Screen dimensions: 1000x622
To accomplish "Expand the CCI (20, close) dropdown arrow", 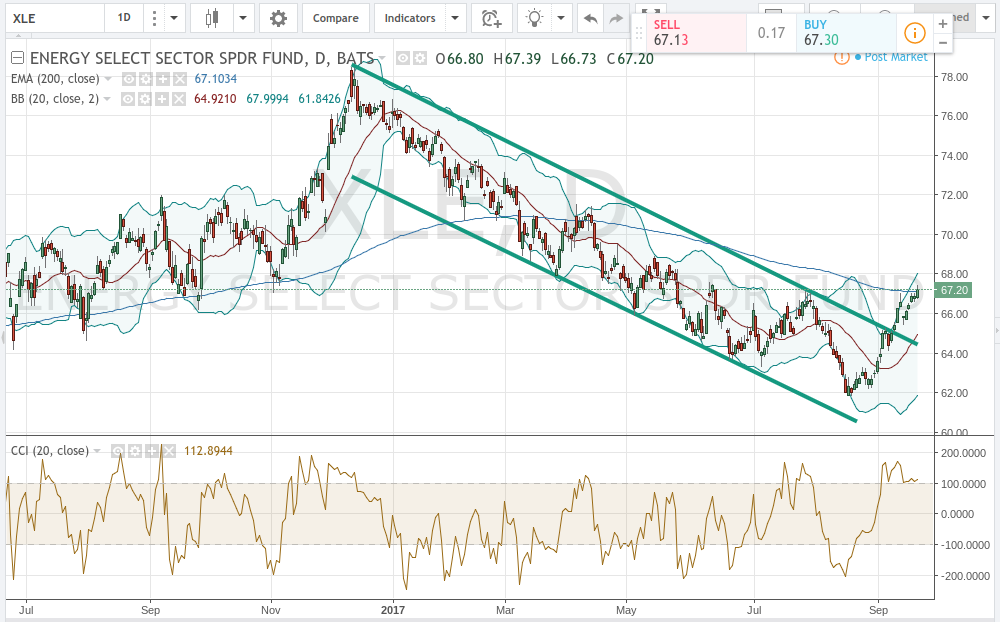I will [x=97, y=451].
